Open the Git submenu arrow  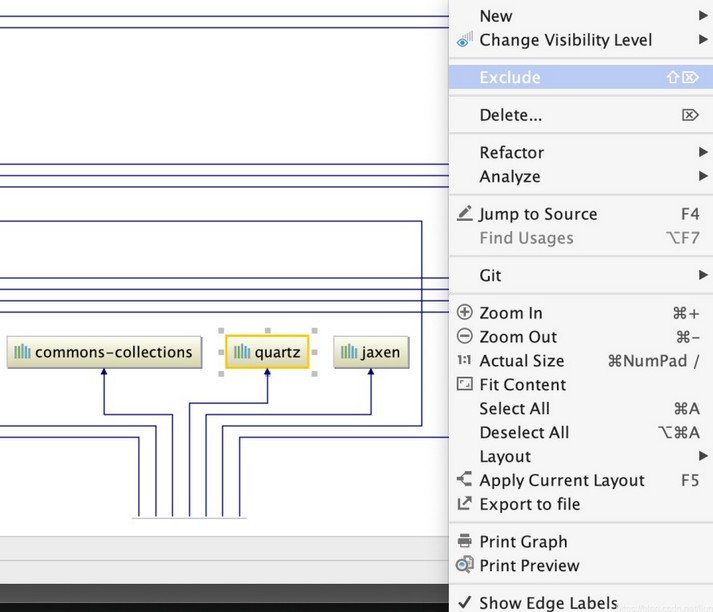pyautogui.click(x=703, y=275)
